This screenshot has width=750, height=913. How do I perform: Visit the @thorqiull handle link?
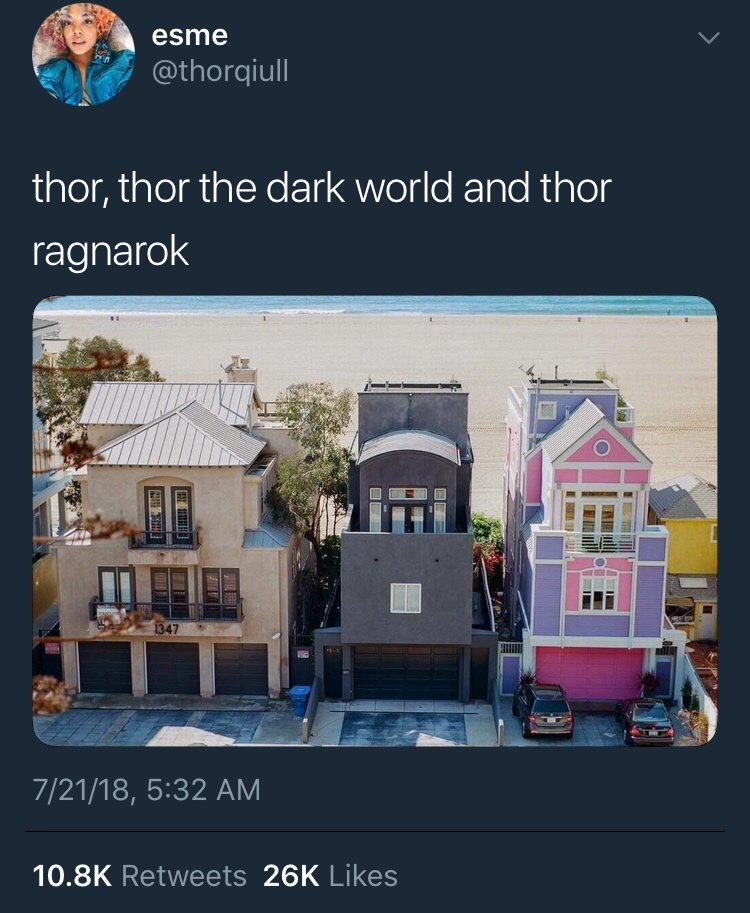coord(220,72)
